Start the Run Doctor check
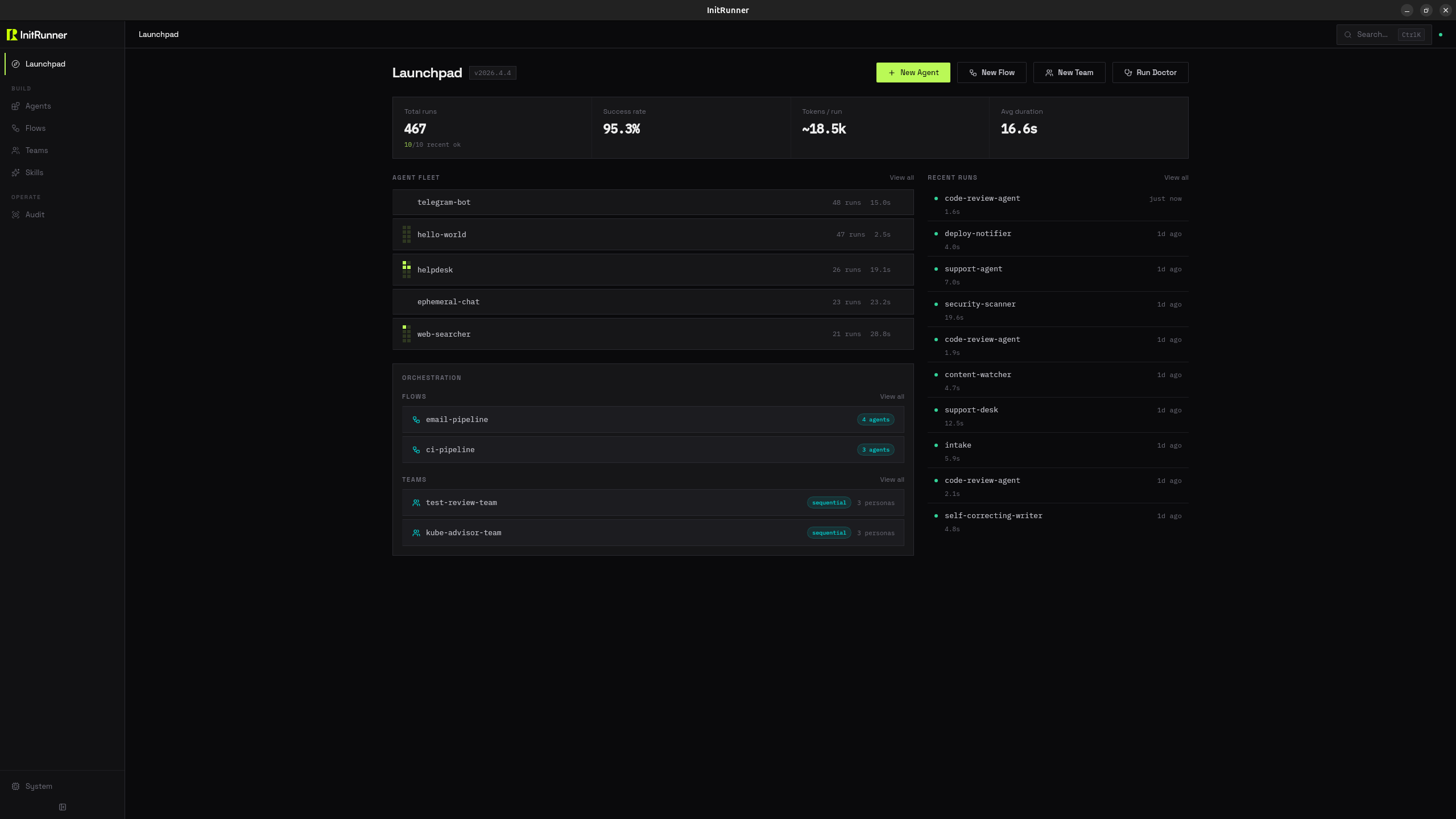 coord(1150,73)
